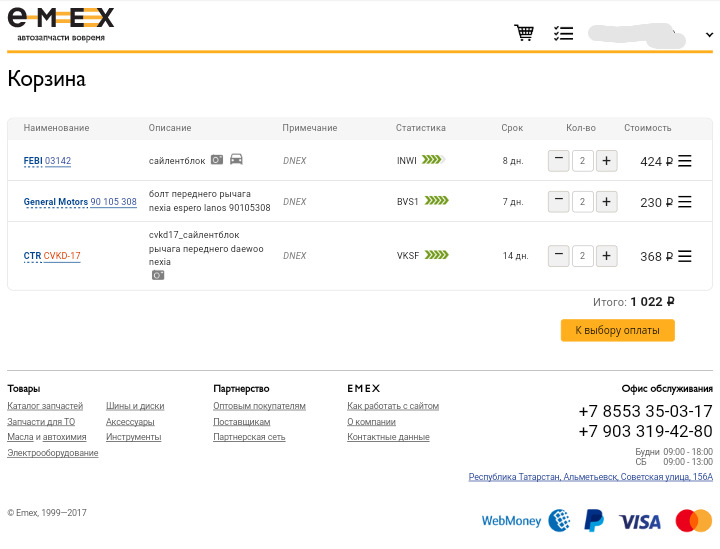Screen dimensions: 720x549
Task: Click phone number +7 903 319-42-80
Action: point(646,431)
